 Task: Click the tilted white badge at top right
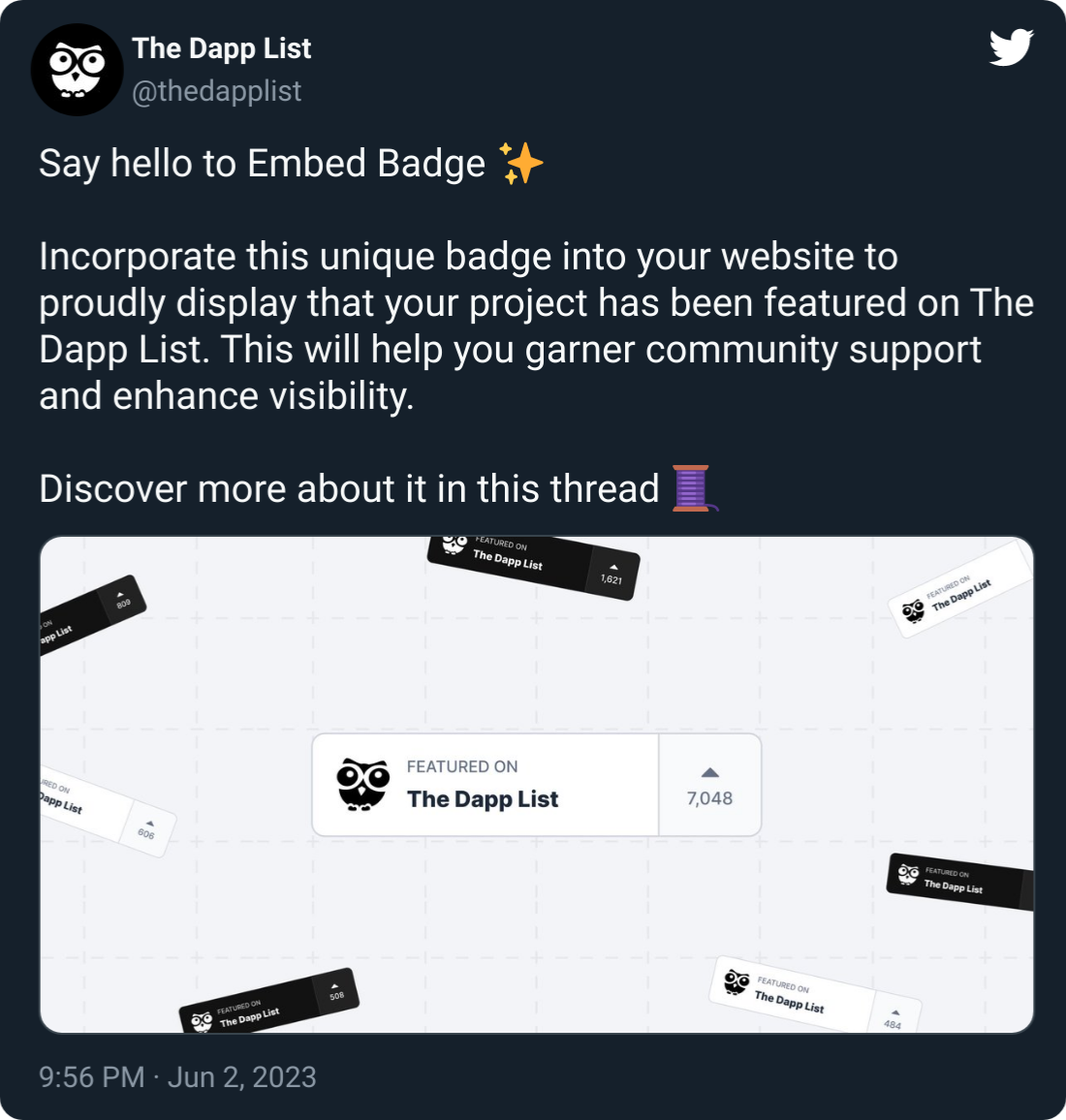coord(961,590)
